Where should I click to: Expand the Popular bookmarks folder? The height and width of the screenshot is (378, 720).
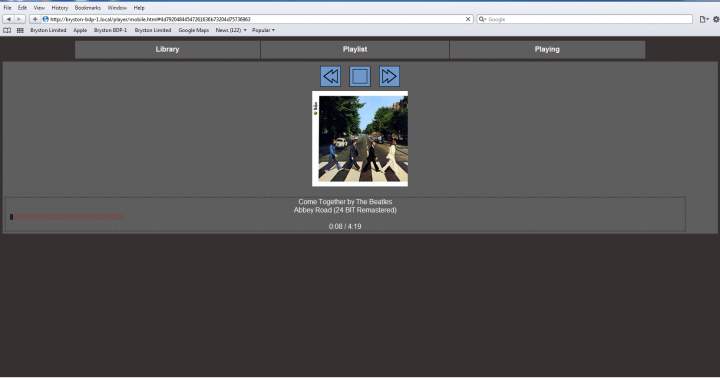coord(264,30)
